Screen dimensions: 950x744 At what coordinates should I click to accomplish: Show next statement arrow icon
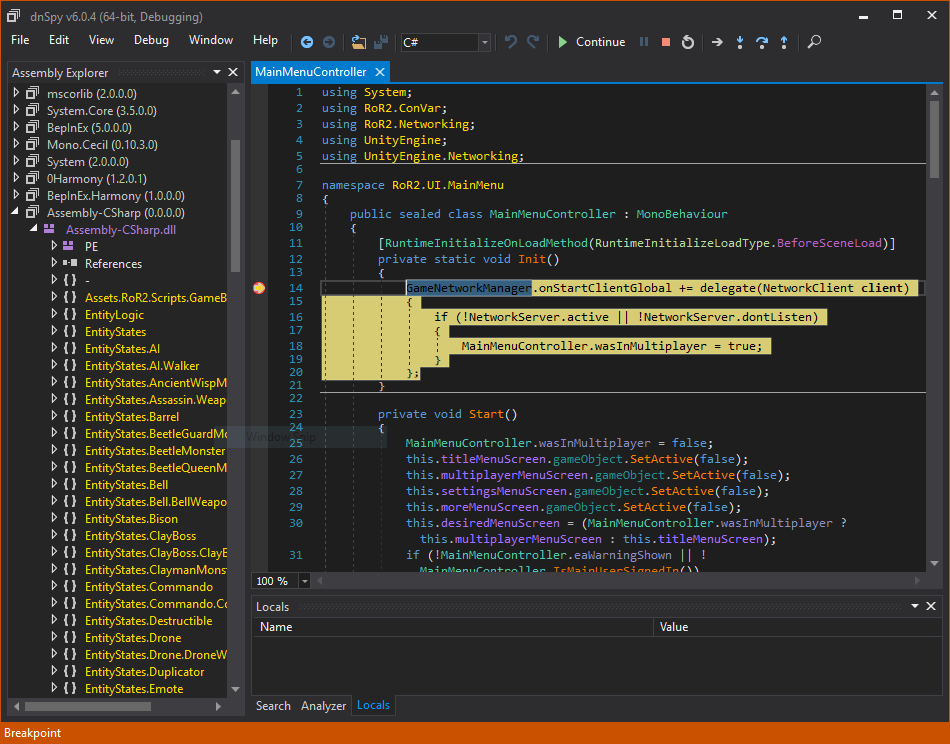coord(717,42)
